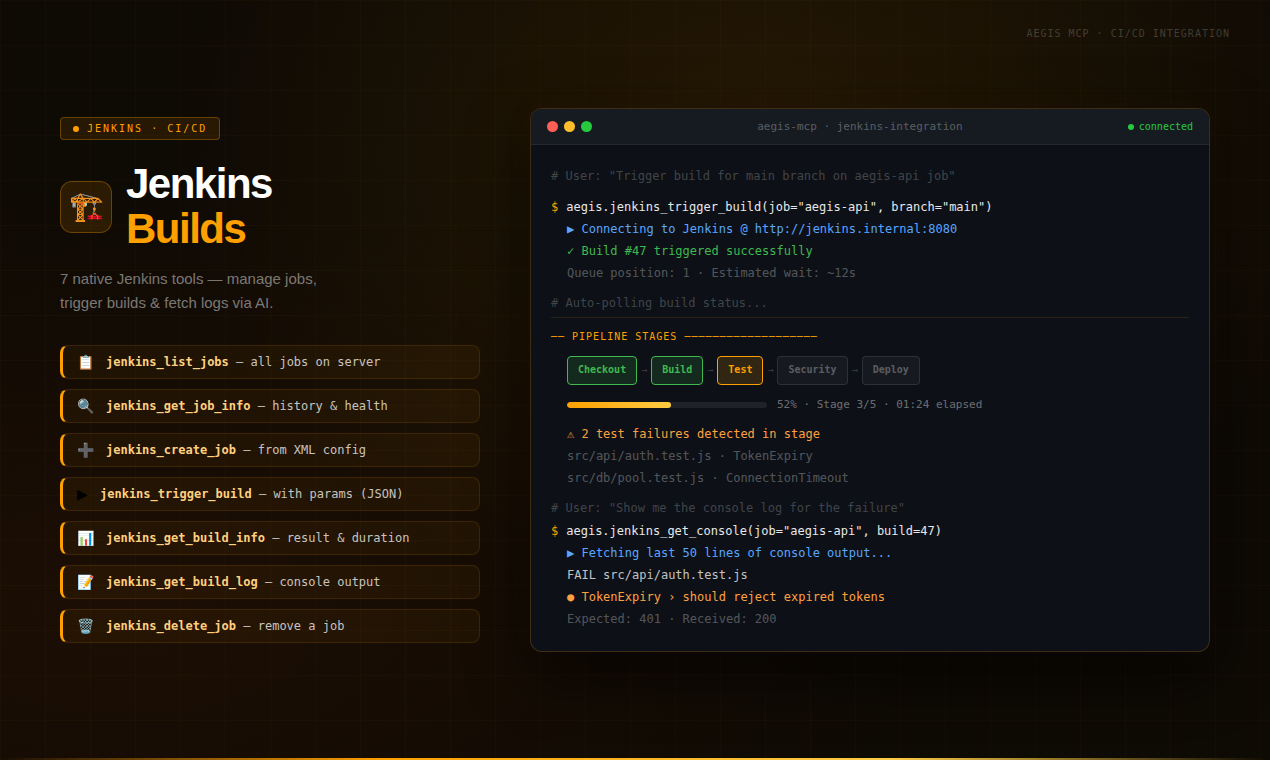Screen dimensions: 1270x760
Task: Click 'Stage 3/5 · 01:24 elapsed' text
Action: pos(899,405)
